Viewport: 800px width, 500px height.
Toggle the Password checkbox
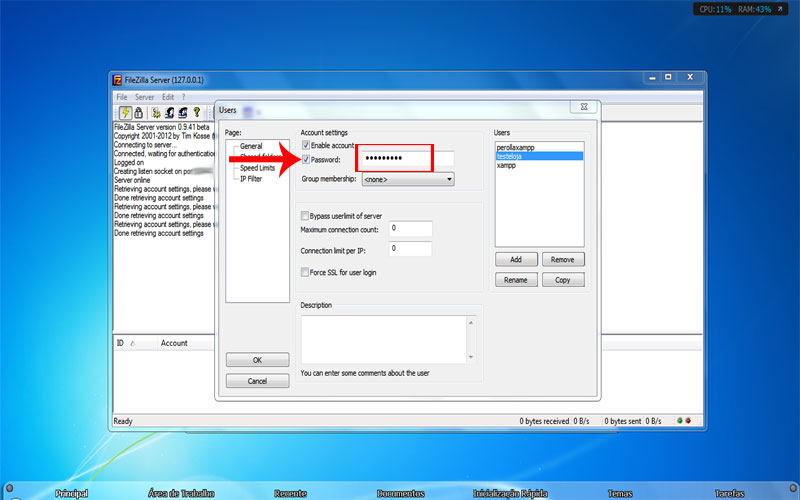tap(306, 160)
